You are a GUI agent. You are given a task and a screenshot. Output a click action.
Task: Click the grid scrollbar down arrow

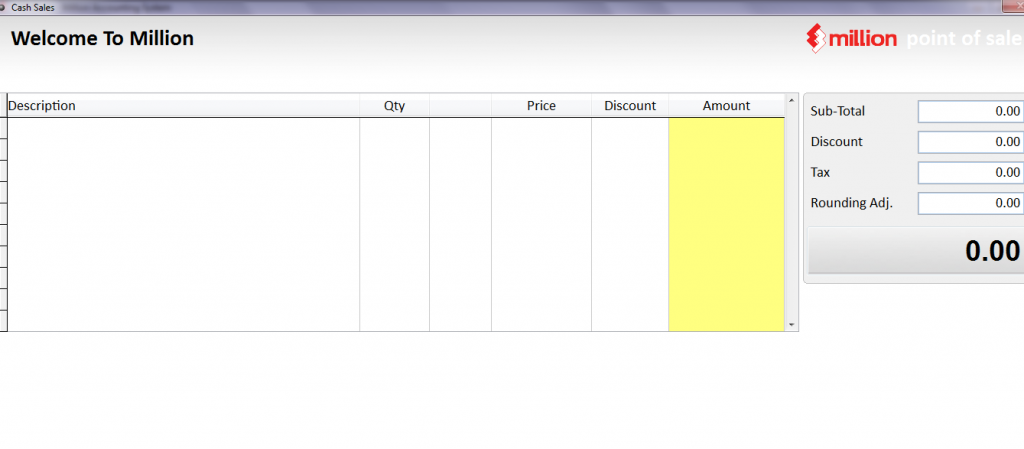click(792, 325)
